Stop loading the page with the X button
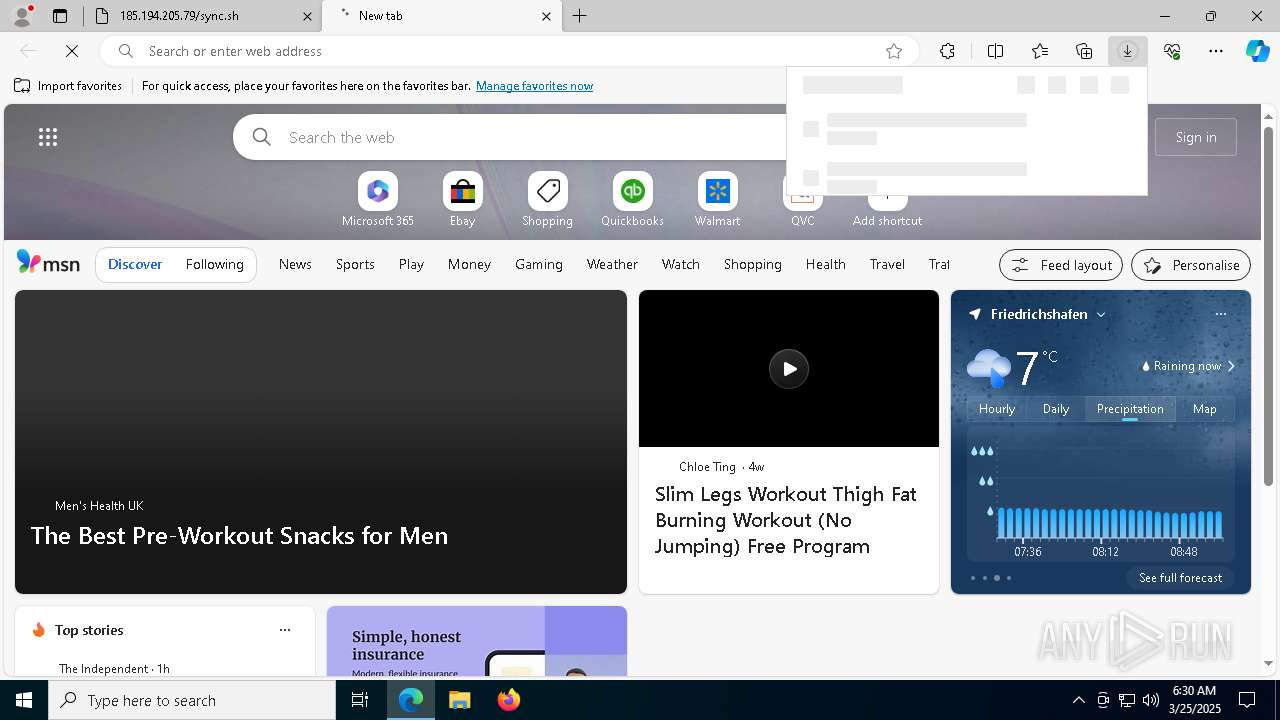 point(72,51)
